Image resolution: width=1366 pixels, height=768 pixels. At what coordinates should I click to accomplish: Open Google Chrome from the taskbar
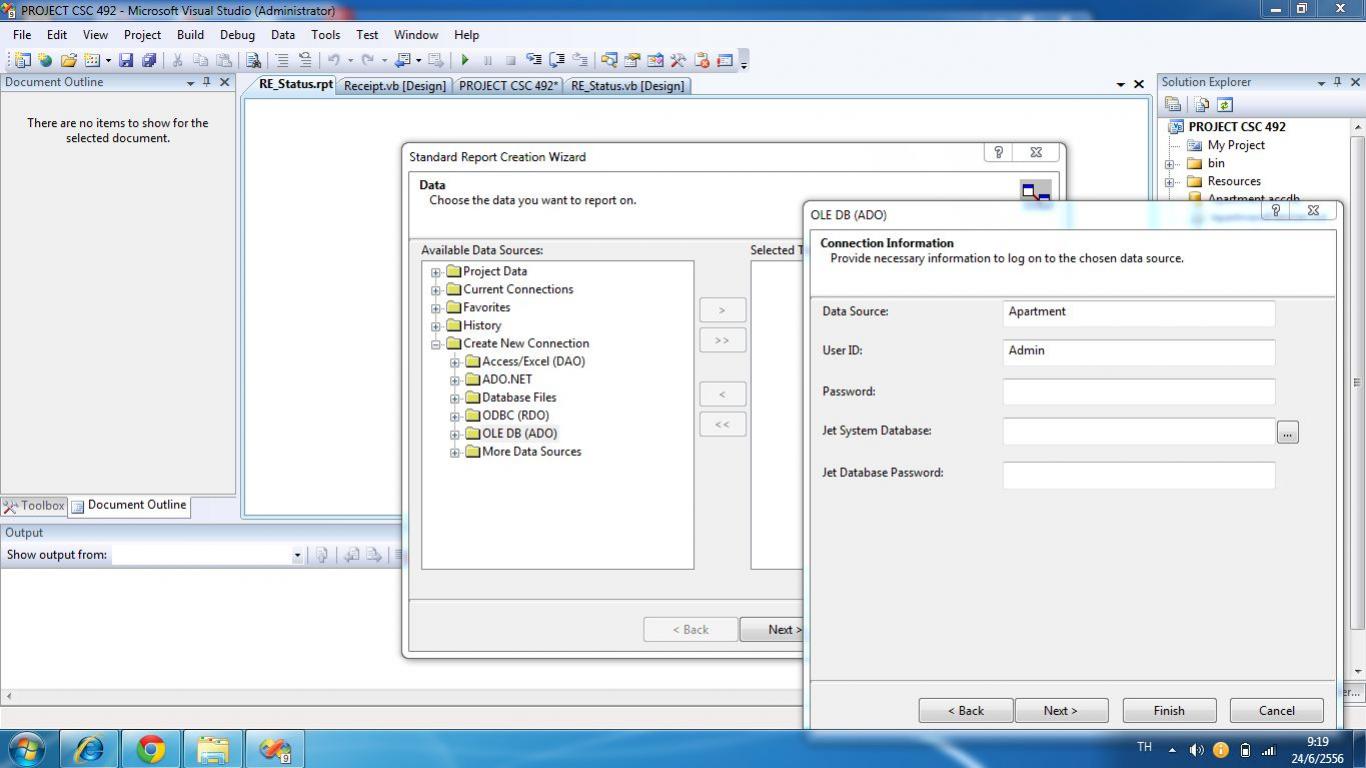click(151, 748)
